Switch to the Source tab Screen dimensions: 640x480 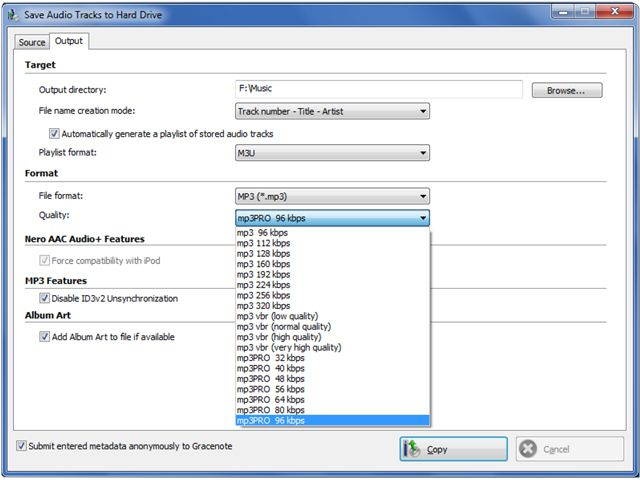(32, 42)
